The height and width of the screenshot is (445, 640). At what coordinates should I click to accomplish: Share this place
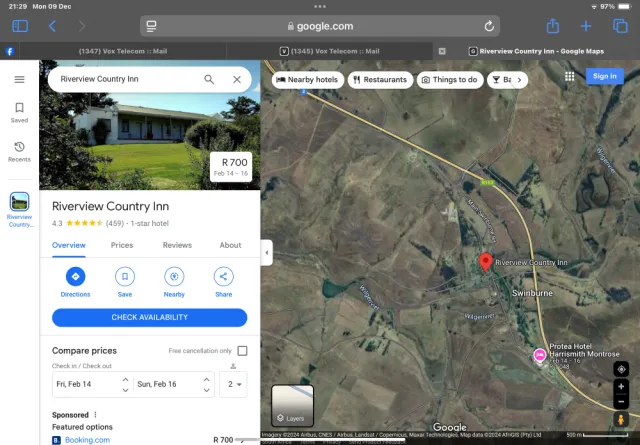224,282
